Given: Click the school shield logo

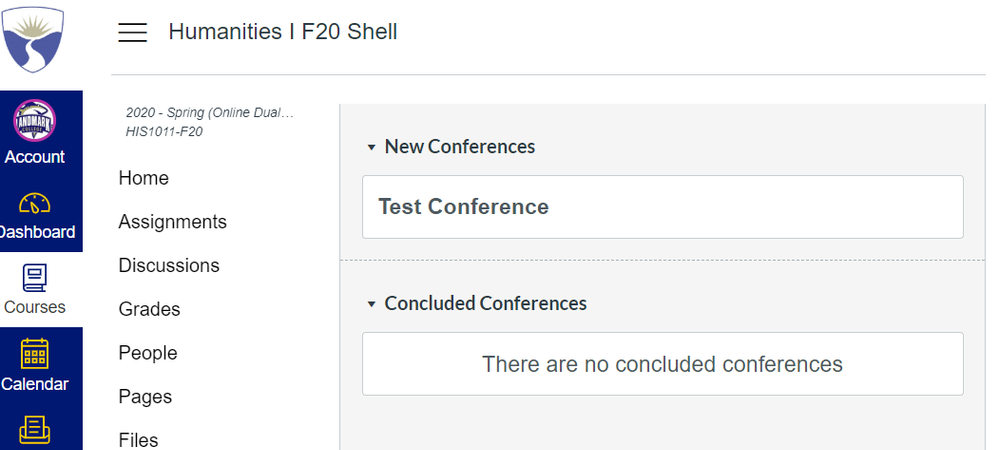Looking at the screenshot, I should coord(34,40).
